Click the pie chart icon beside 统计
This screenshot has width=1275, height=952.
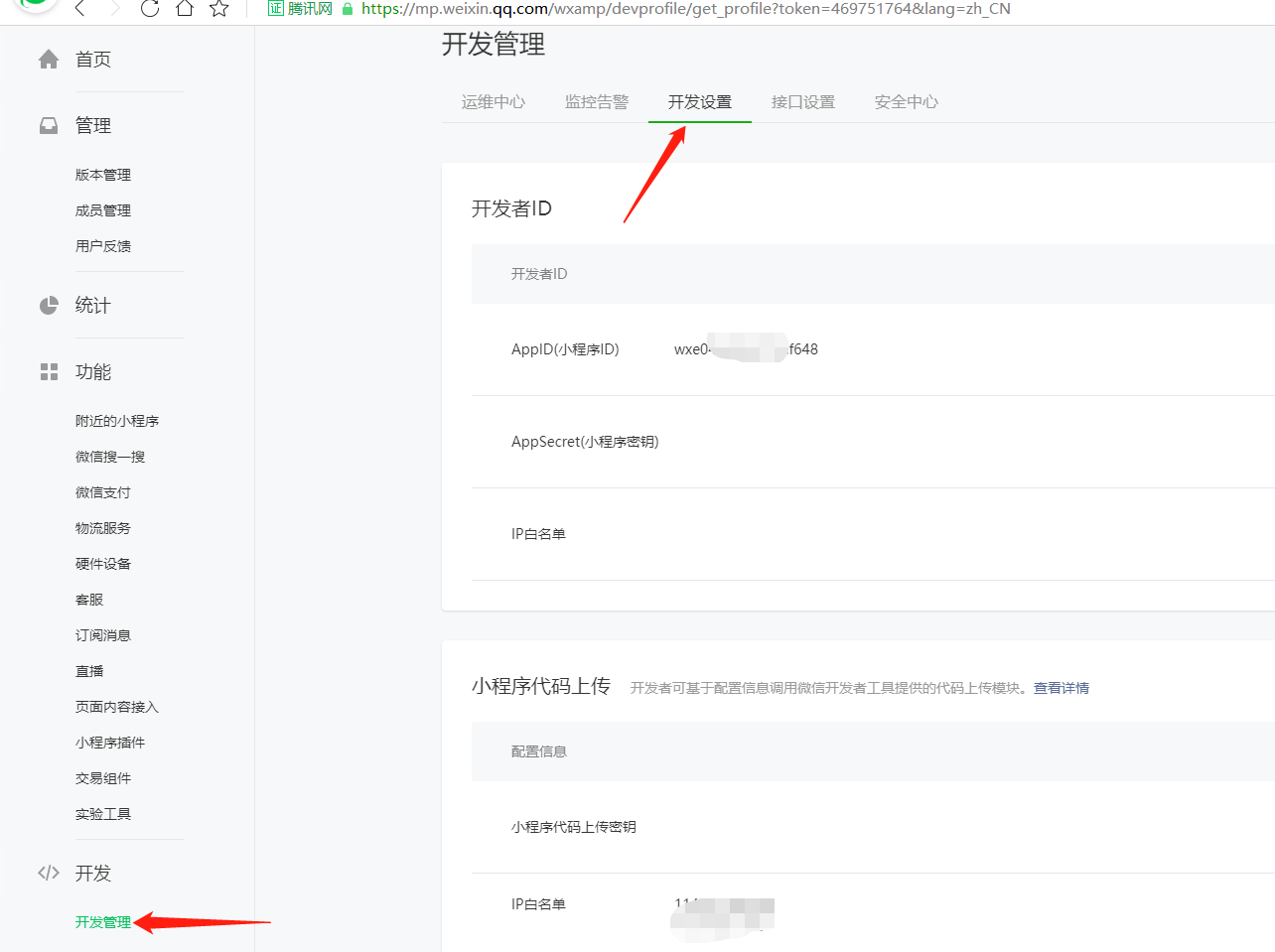click(49, 306)
